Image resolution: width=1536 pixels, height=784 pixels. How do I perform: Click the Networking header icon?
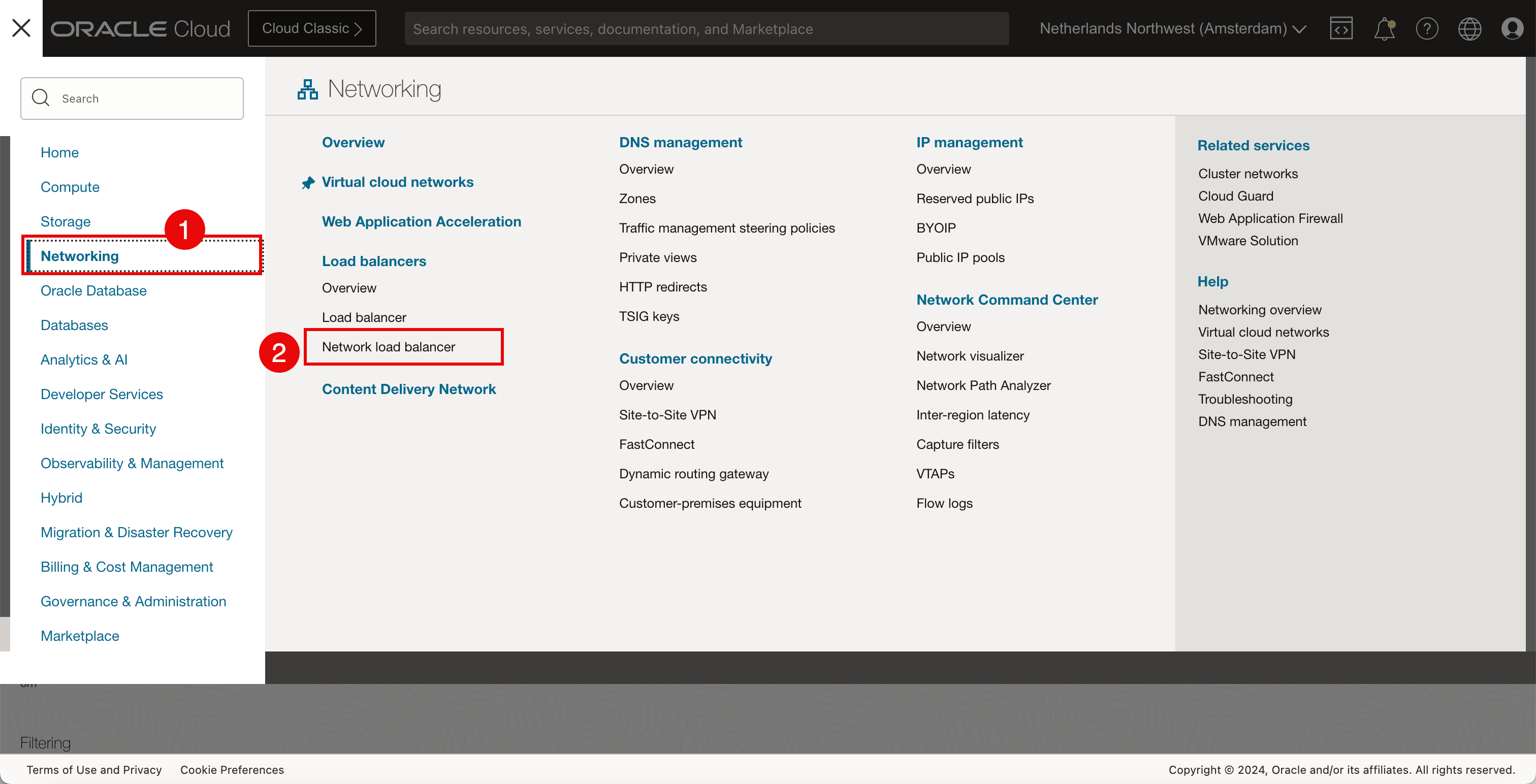click(x=308, y=89)
